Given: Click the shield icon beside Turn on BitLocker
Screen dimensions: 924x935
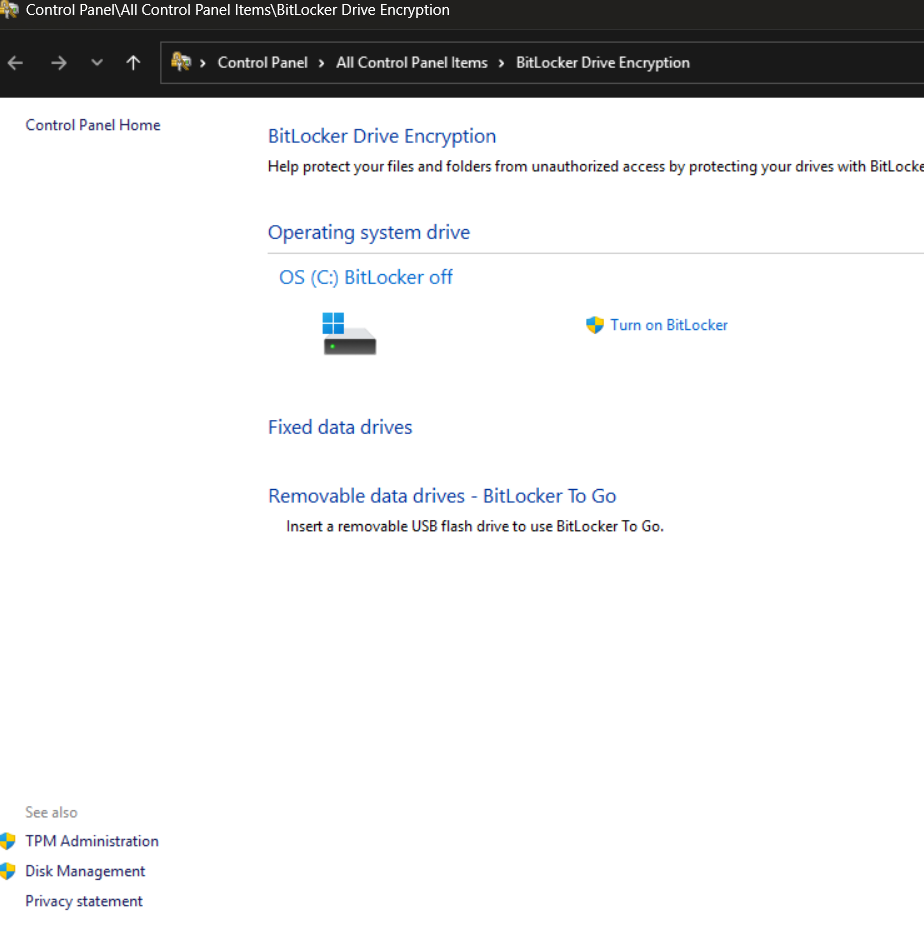Looking at the screenshot, I should coord(595,325).
